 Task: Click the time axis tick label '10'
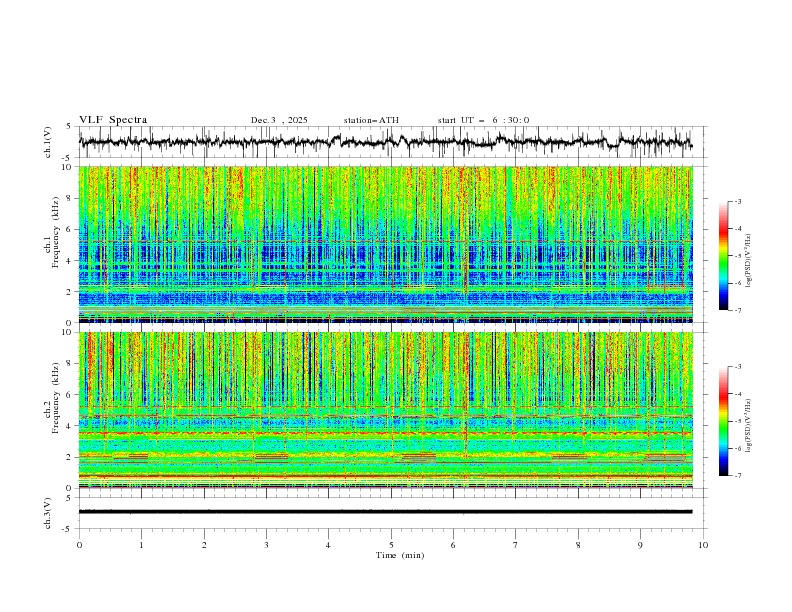tap(703, 545)
